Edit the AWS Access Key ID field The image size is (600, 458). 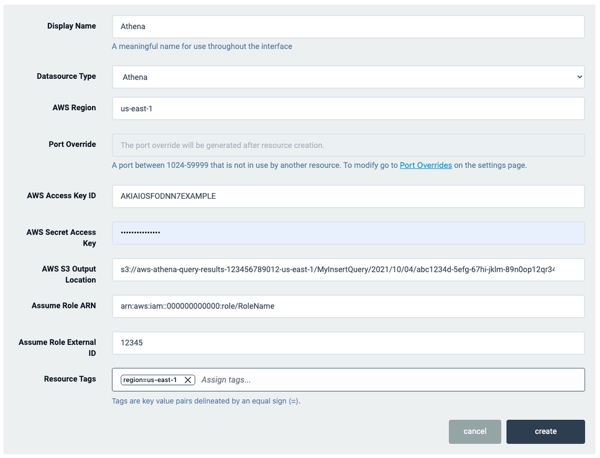348,196
